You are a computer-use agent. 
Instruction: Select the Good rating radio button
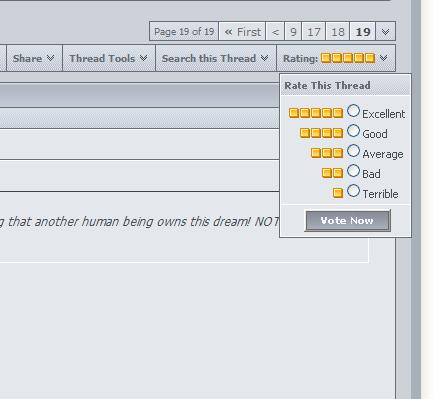coord(353,131)
